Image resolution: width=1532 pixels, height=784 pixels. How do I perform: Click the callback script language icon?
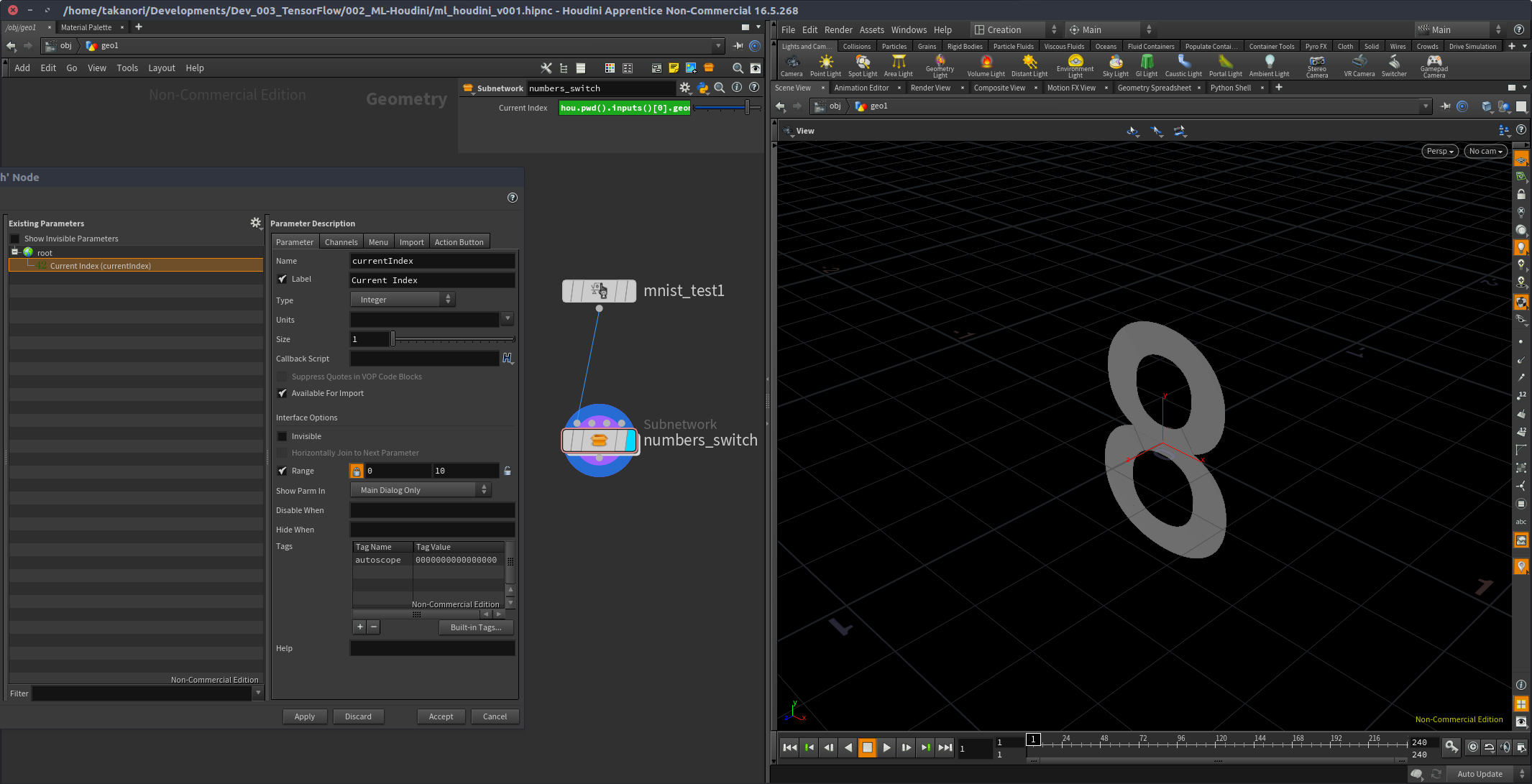click(508, 358)
